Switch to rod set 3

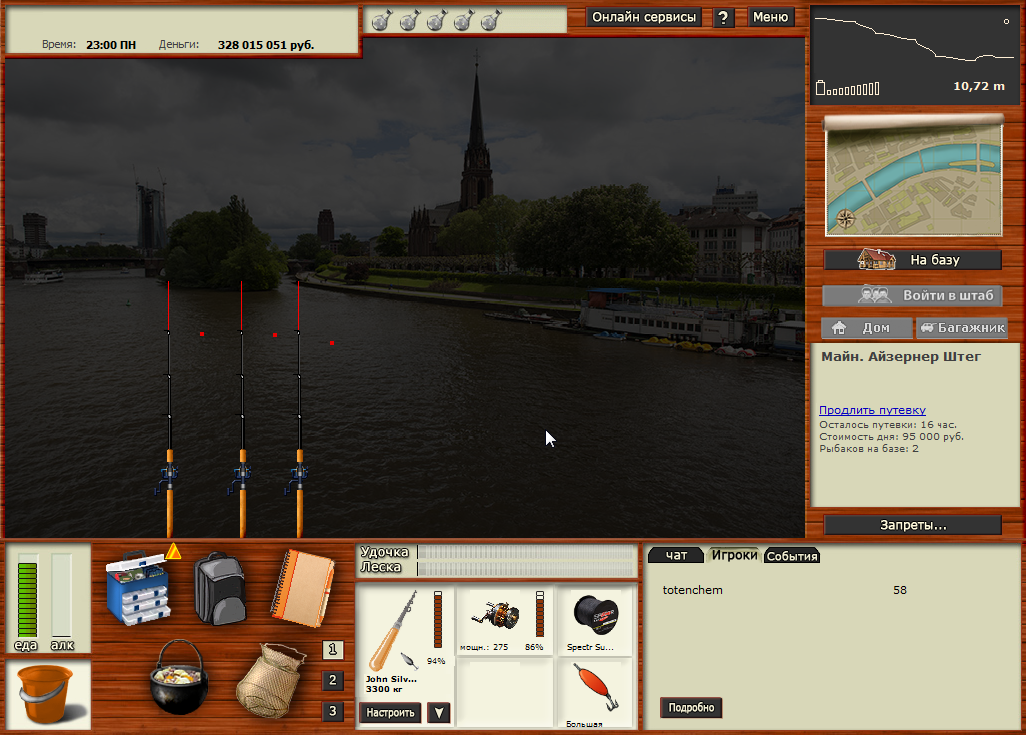point(332,711)
